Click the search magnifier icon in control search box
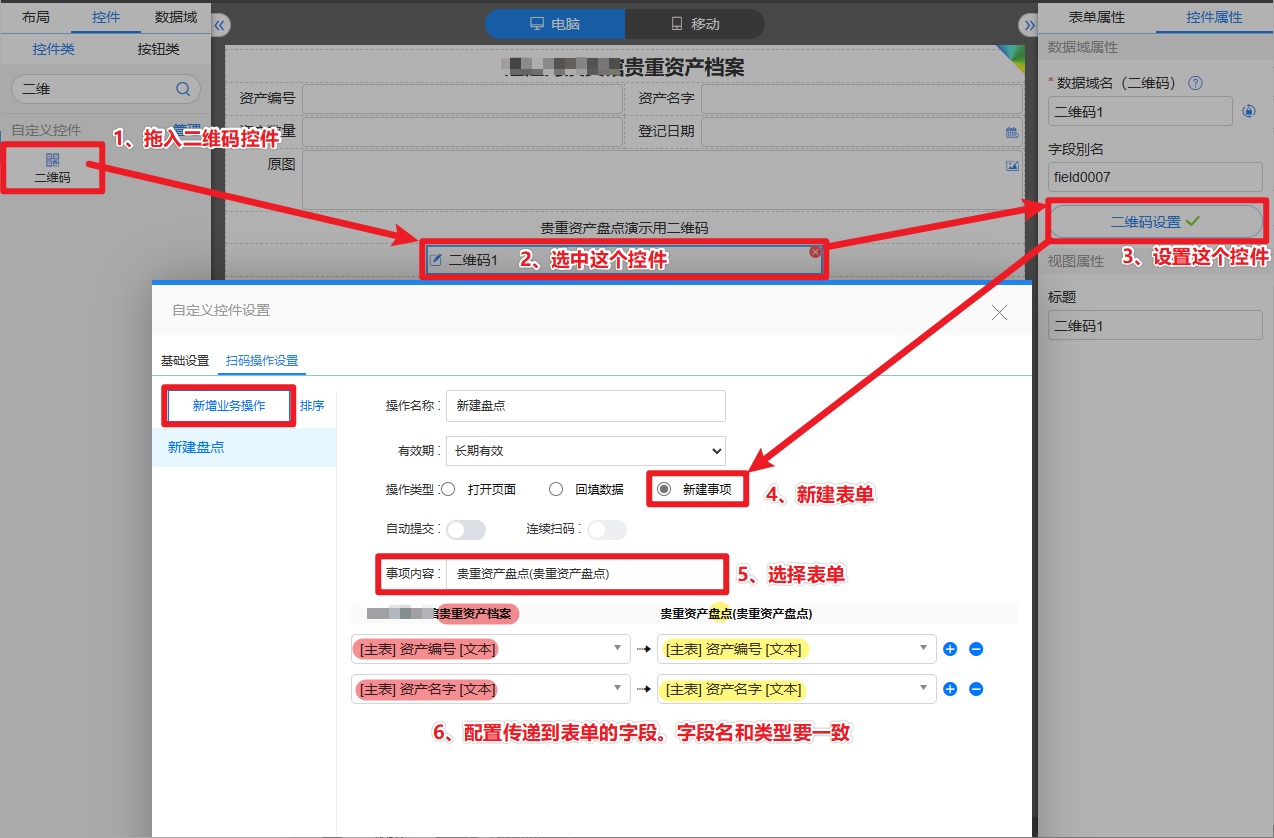This screenshot has width=1274, height=838. click(183, 89)
